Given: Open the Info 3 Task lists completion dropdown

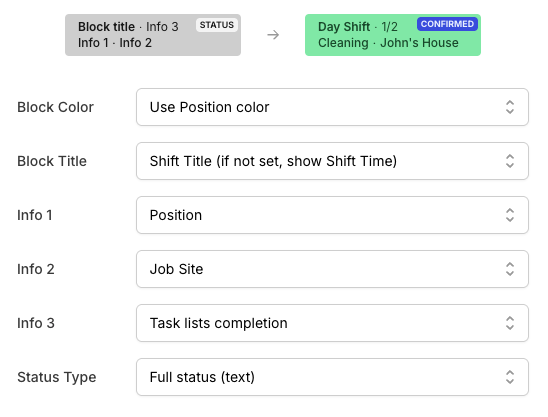Looking at the screenshot, I should 332,323.
